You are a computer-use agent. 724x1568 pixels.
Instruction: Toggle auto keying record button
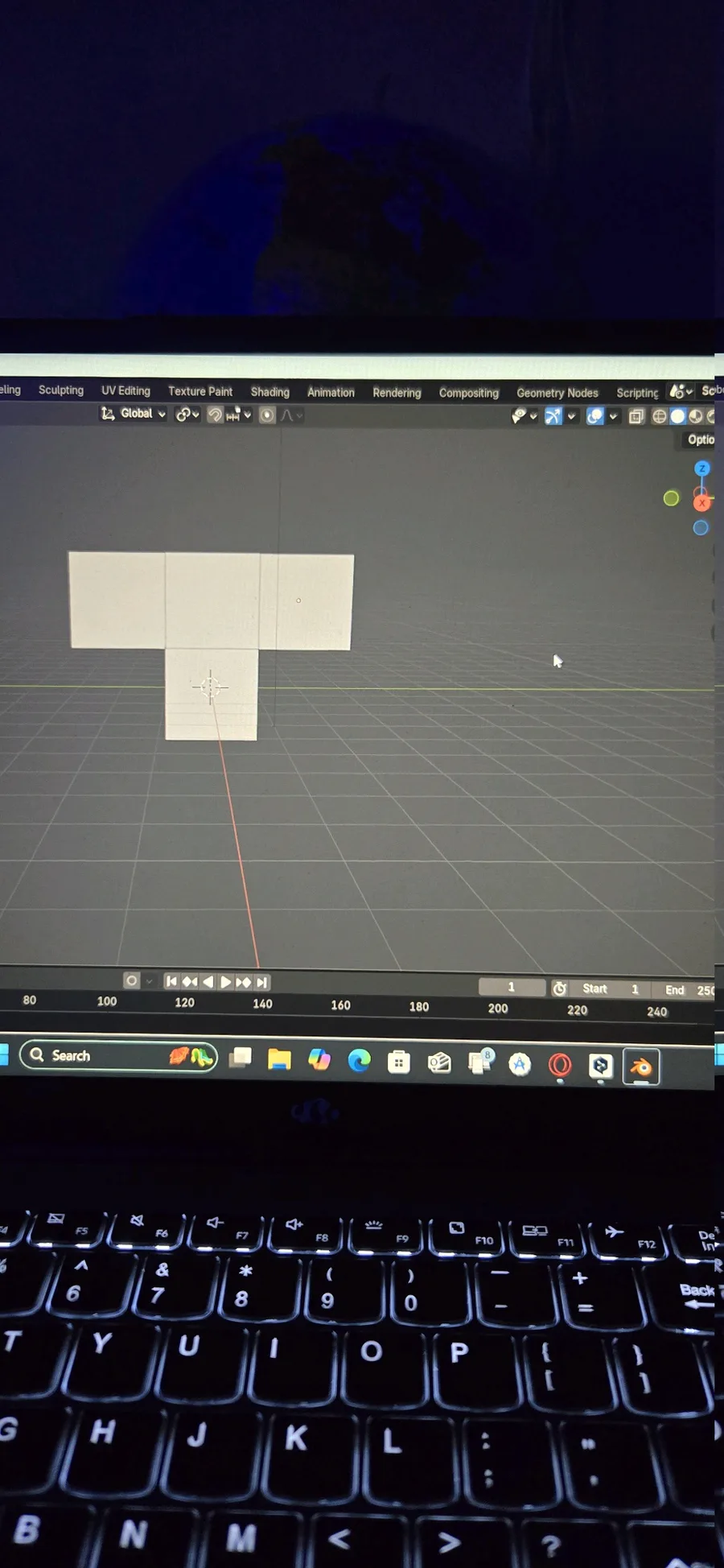(132, 980)
